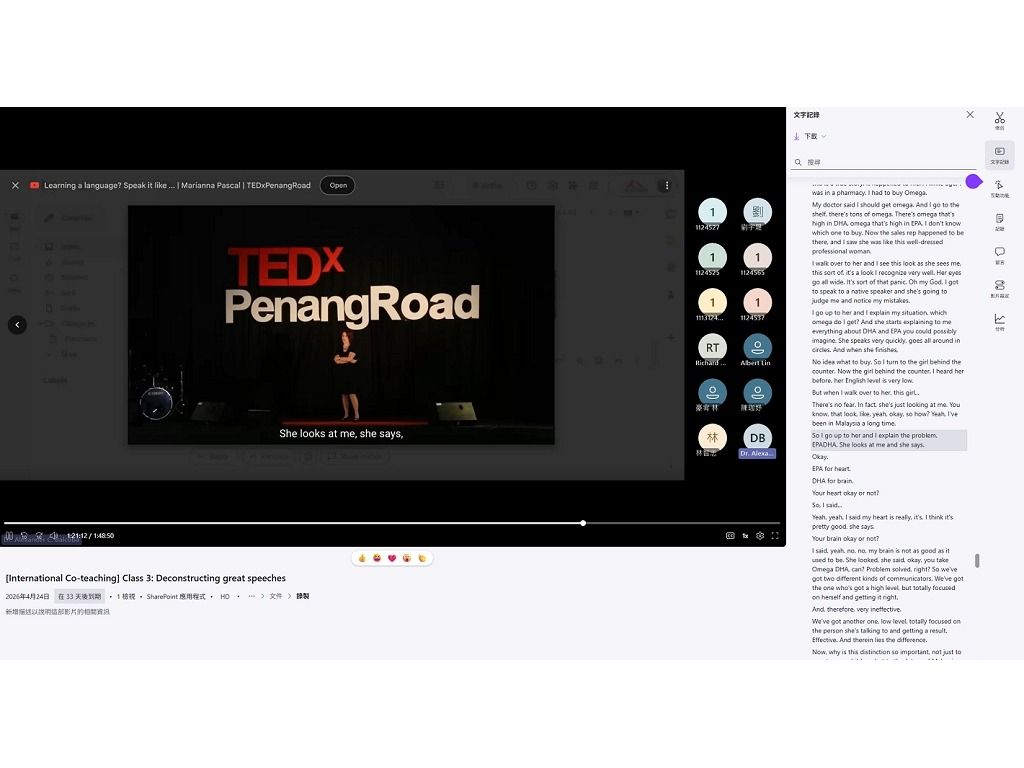Viewport: 1024px width, 768px height.
Task: Expand the breadcrumb ellipsis
Action: click(251, 596)
